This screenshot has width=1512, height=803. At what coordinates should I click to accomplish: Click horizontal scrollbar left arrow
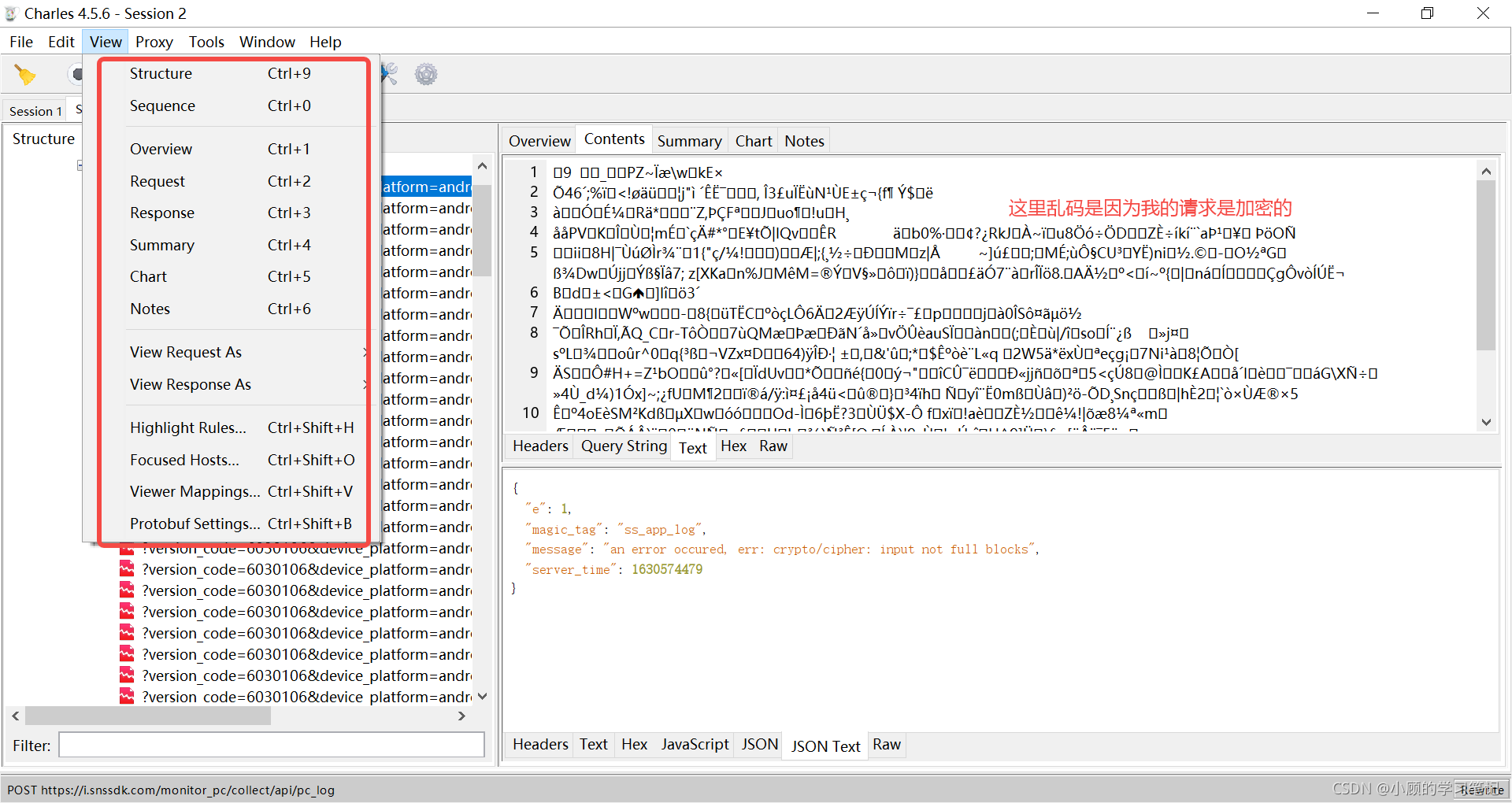(x=16, y=716)
